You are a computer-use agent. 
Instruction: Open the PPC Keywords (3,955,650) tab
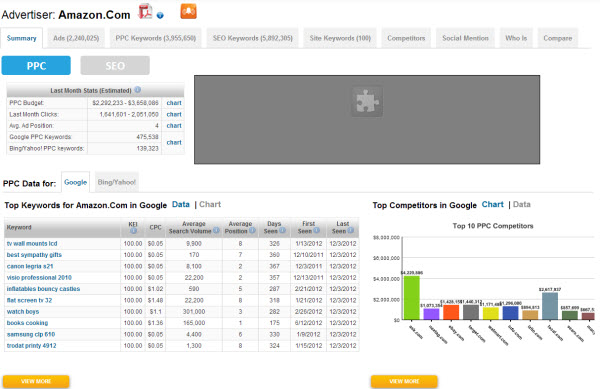pos(155,38)
